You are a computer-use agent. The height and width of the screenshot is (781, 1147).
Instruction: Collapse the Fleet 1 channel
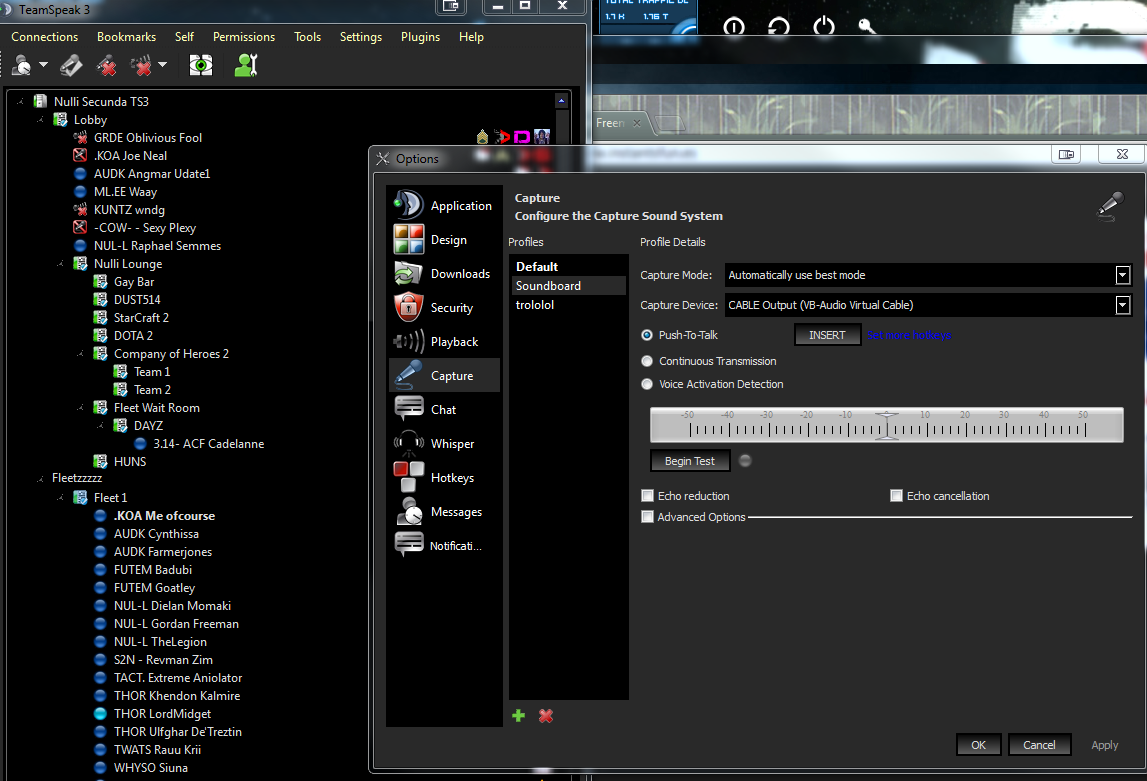pyautogui.click(x=61, y=498)
